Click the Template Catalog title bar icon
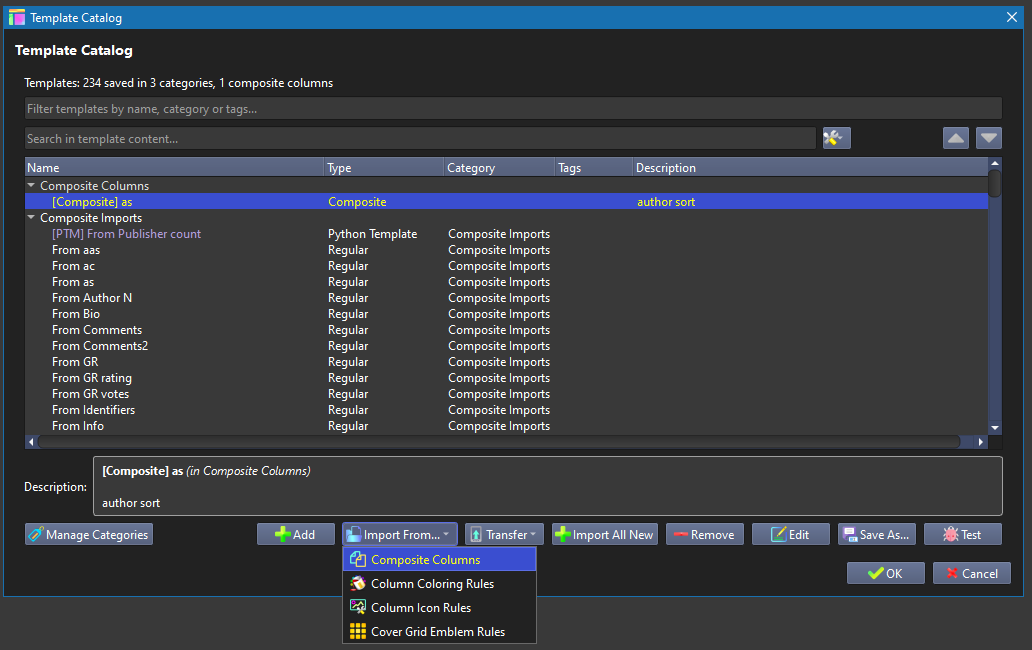This screenshot has width=1032, height=650. (16, 18)
